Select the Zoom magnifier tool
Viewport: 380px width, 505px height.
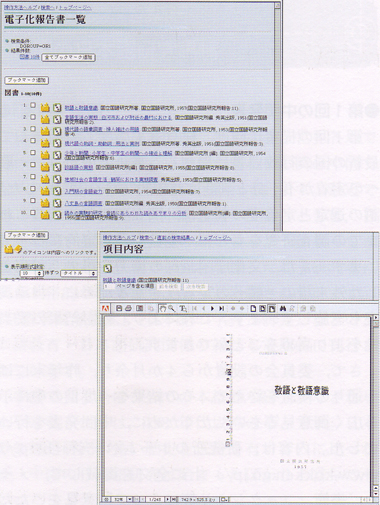pyautogui.click(x=171, y=308)
